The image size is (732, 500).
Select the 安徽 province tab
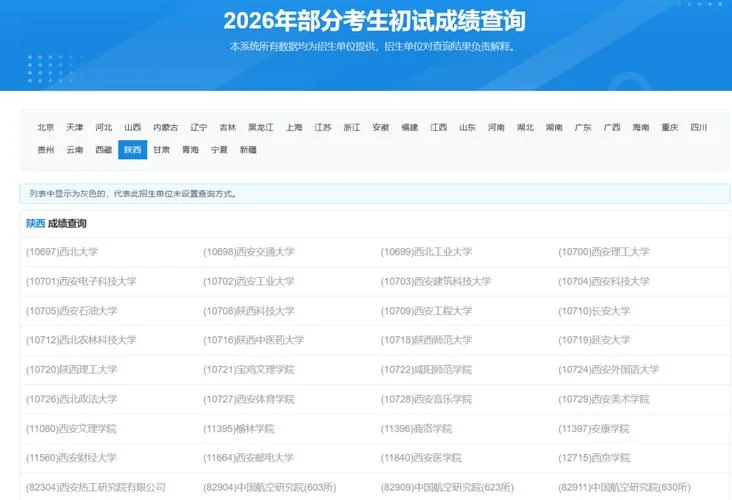pos(381,127)
